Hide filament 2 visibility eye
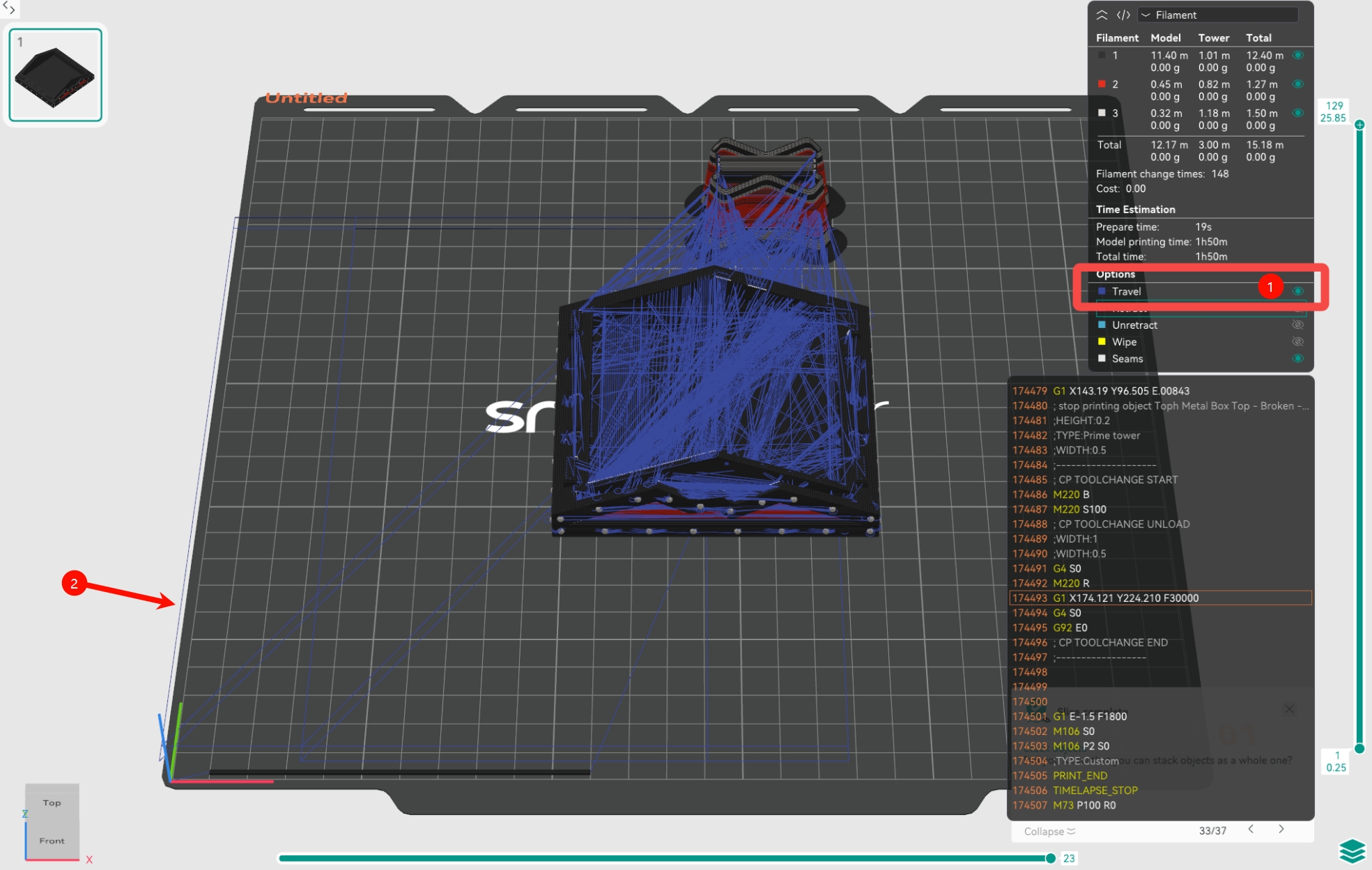 pos(1297,84)
